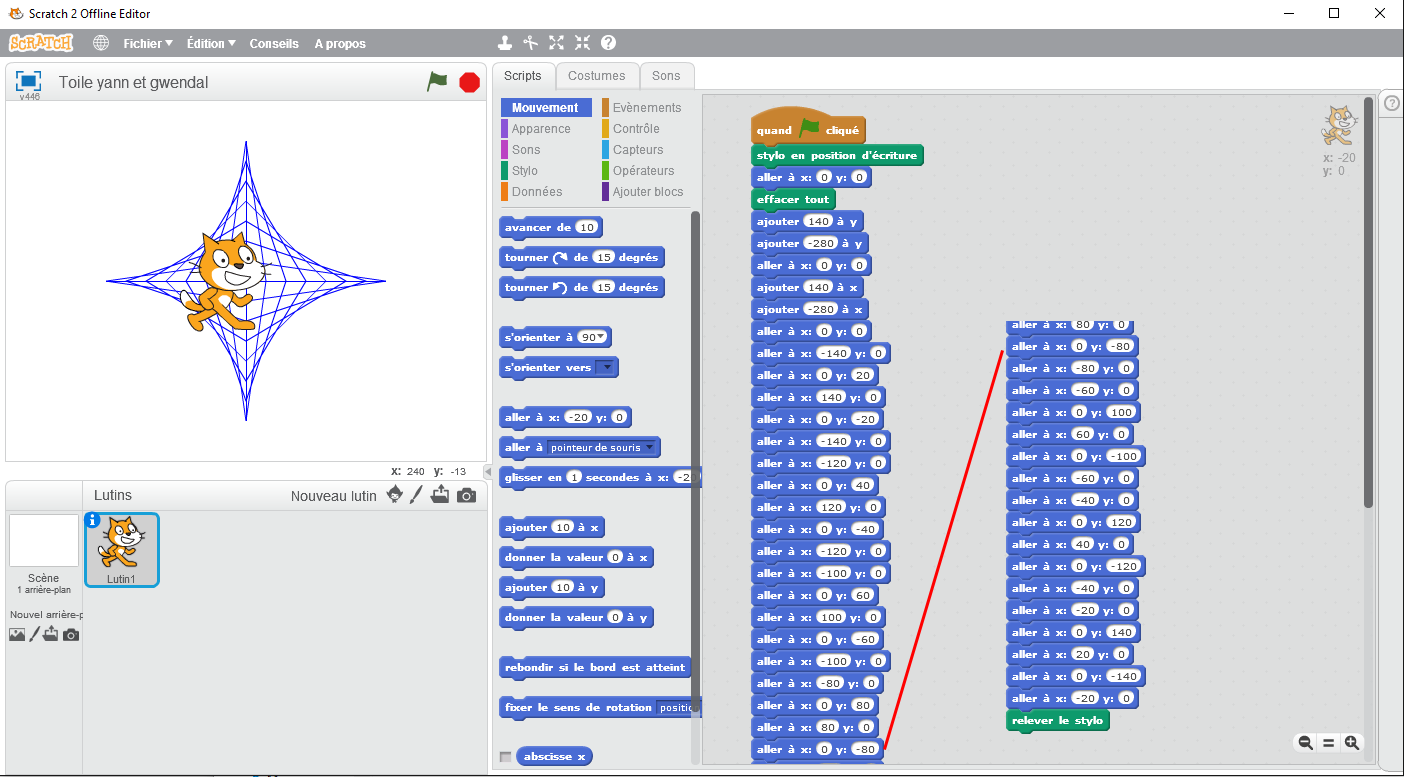Image resolution: width=1404 pixels, height=777 pixels.
Task: Open the pointeur de souris dropdown
Action: [x=650, y=448]
